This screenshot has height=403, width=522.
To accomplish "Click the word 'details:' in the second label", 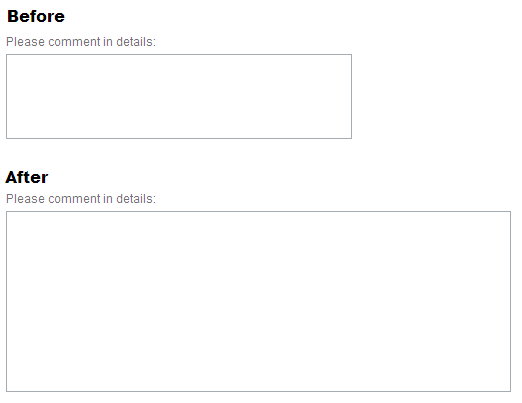I will [x=136, y=199].
